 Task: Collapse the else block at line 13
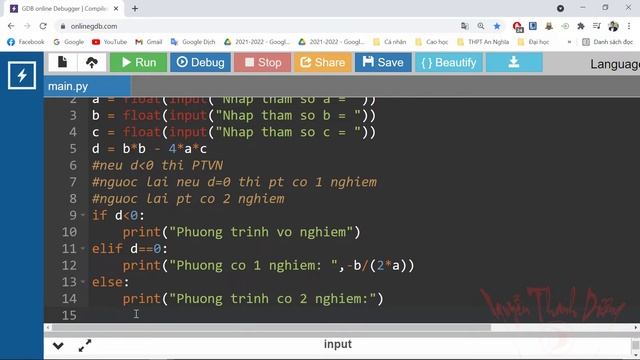click(83, 282)
